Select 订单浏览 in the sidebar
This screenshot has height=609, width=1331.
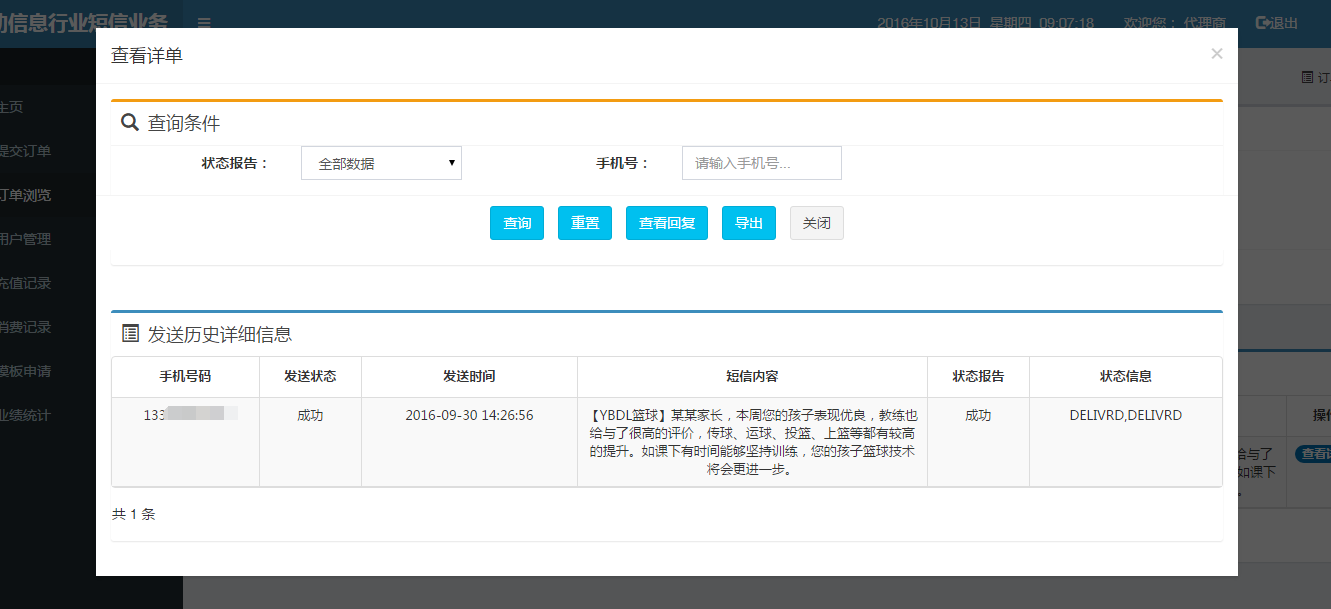point(26,195)
